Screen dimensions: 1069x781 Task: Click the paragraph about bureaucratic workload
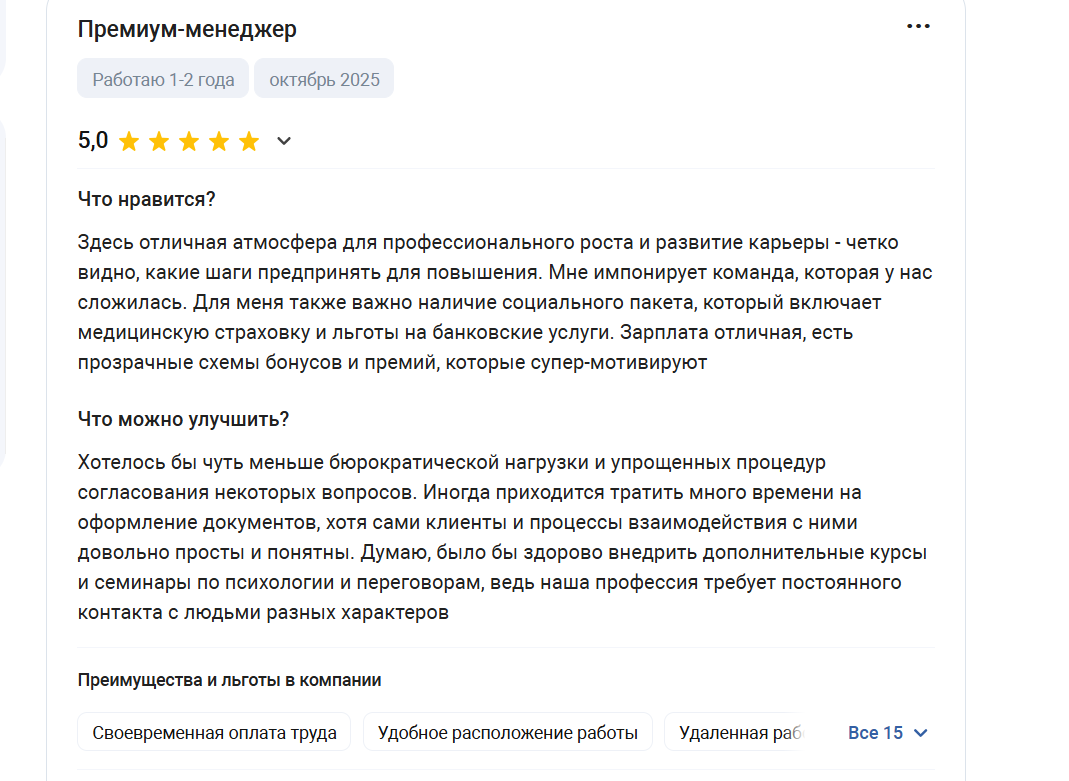(x=500, y=537)
